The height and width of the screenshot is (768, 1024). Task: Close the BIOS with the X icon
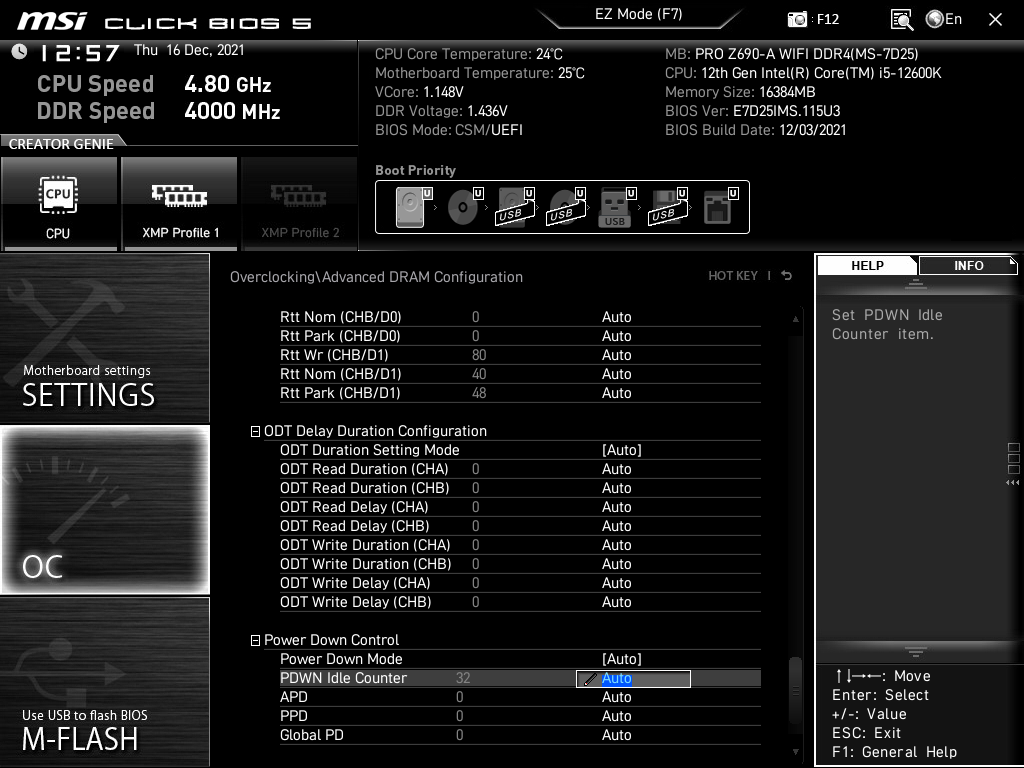(x=995, y=20)
